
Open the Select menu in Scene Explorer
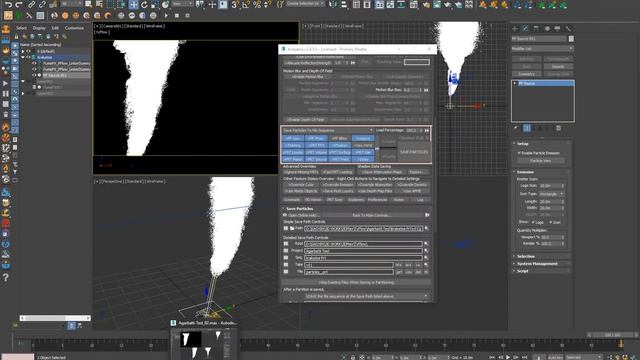[x=21, y=28]
